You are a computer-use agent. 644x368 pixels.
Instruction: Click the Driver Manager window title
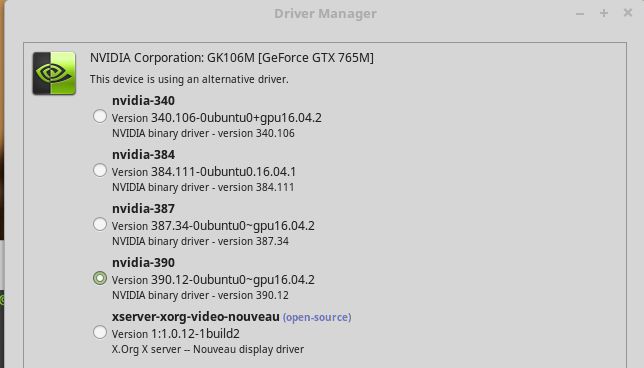325,14
